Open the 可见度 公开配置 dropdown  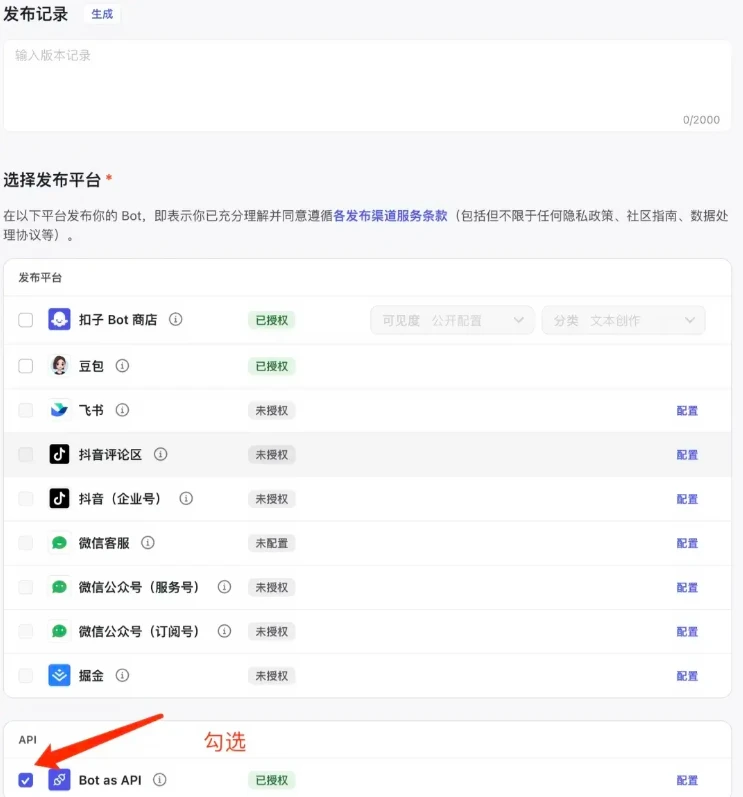452,320
